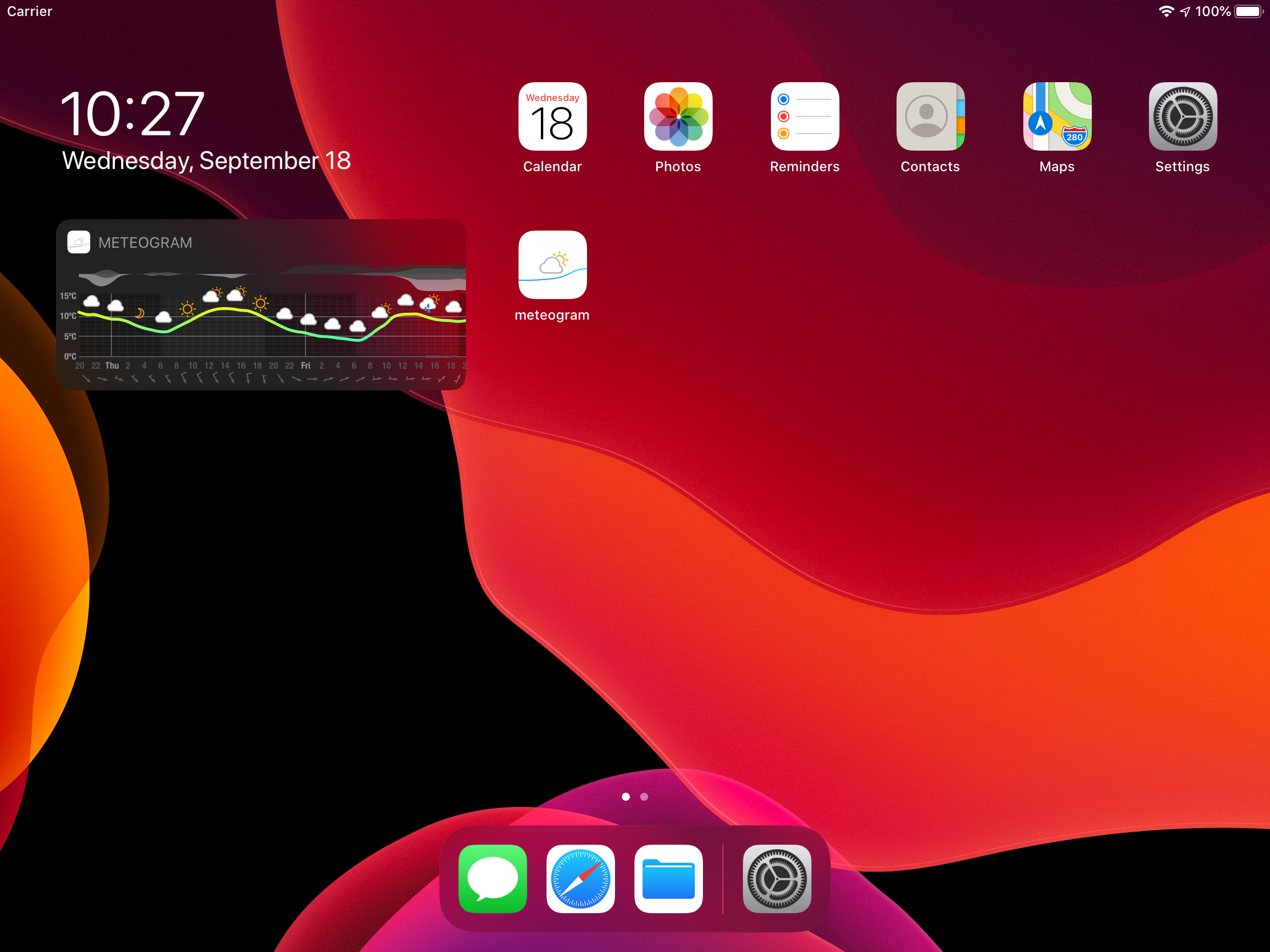Viewport: 1270px width, 952px height.
Task: Tap the Fri day marker on meteogram axis
Action: point(306,365)
